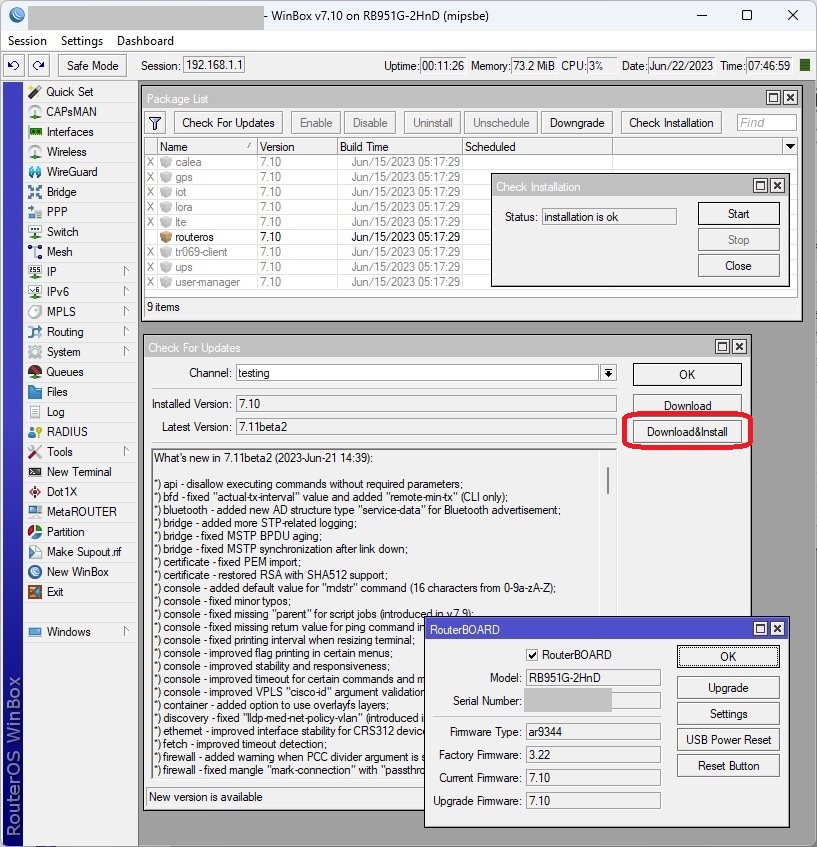This screenshot has height=847, width=817.
Task: Click the Find field in Package List
Action: point(766,123)
